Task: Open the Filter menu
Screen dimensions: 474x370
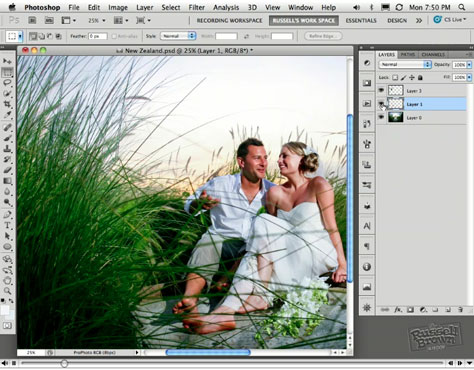Action: point(197,7)
